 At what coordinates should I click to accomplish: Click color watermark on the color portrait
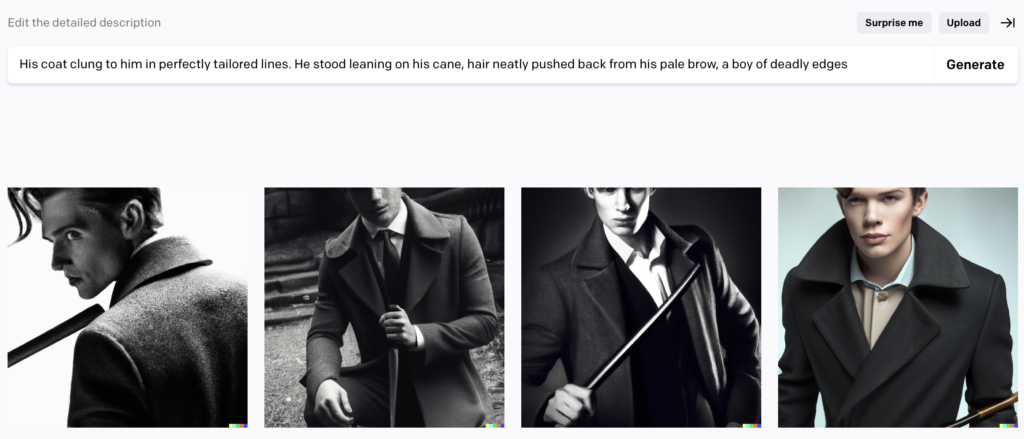tap(1008, 425)
